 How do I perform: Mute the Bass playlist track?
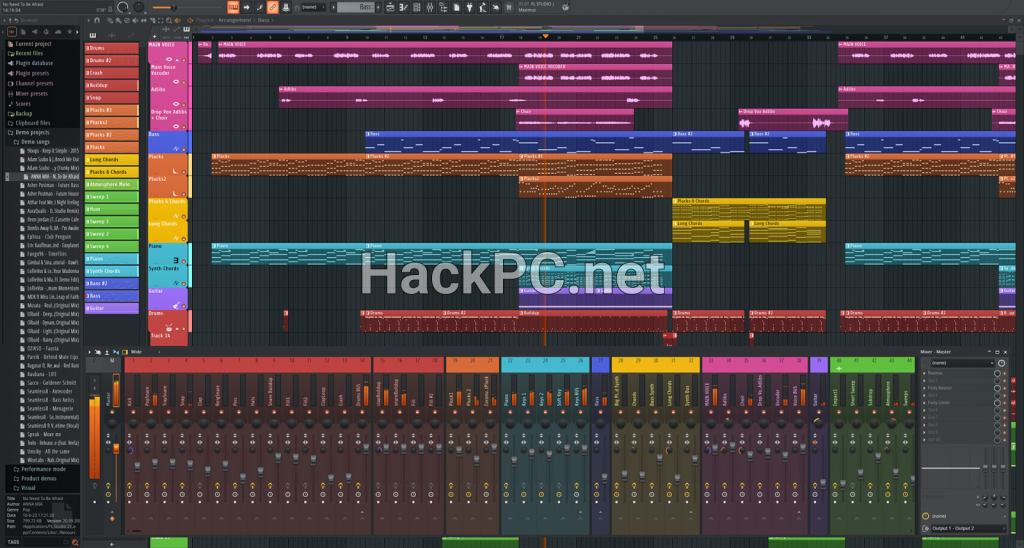point(186,148)
